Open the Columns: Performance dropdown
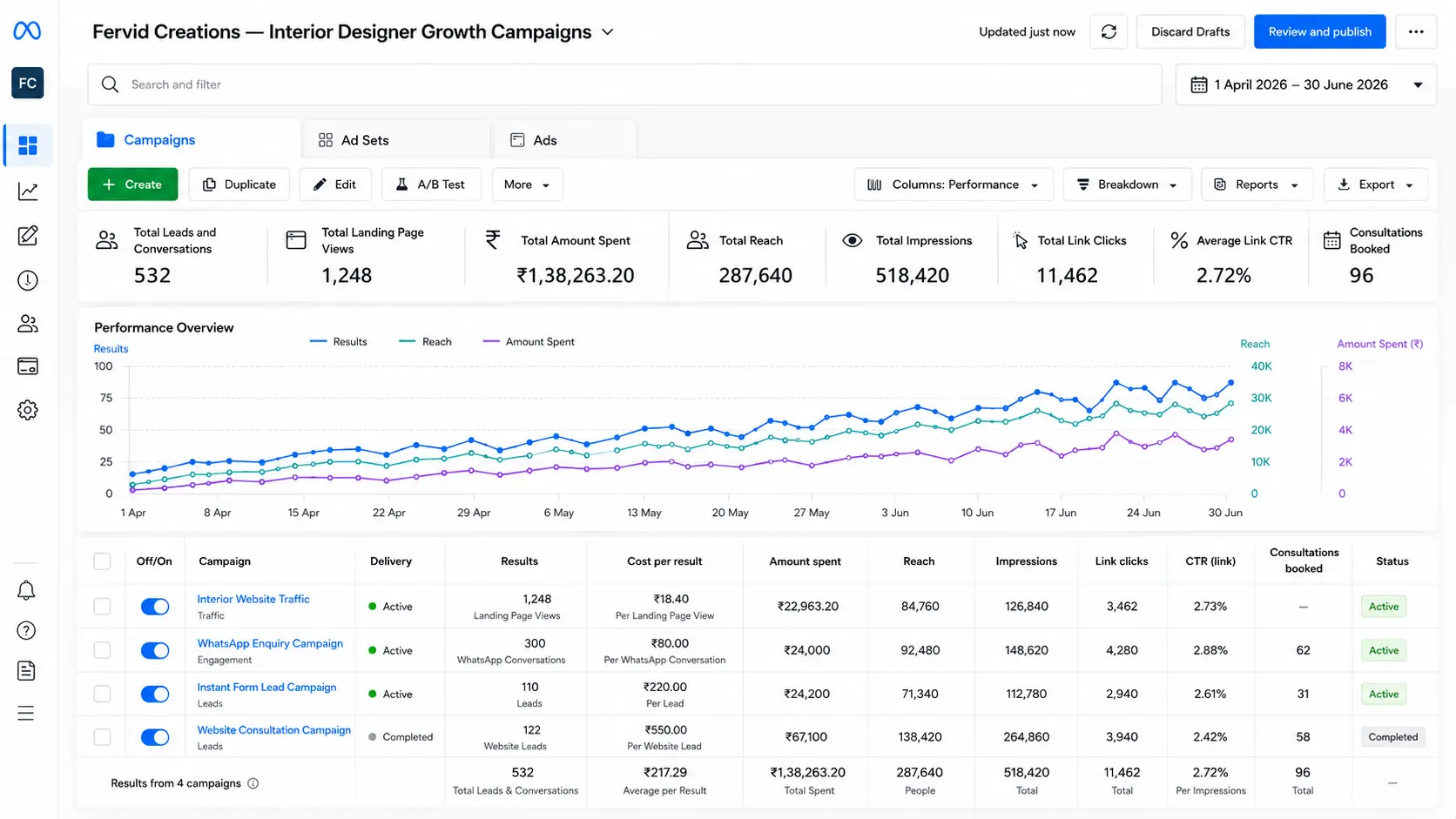 [954, 185]
